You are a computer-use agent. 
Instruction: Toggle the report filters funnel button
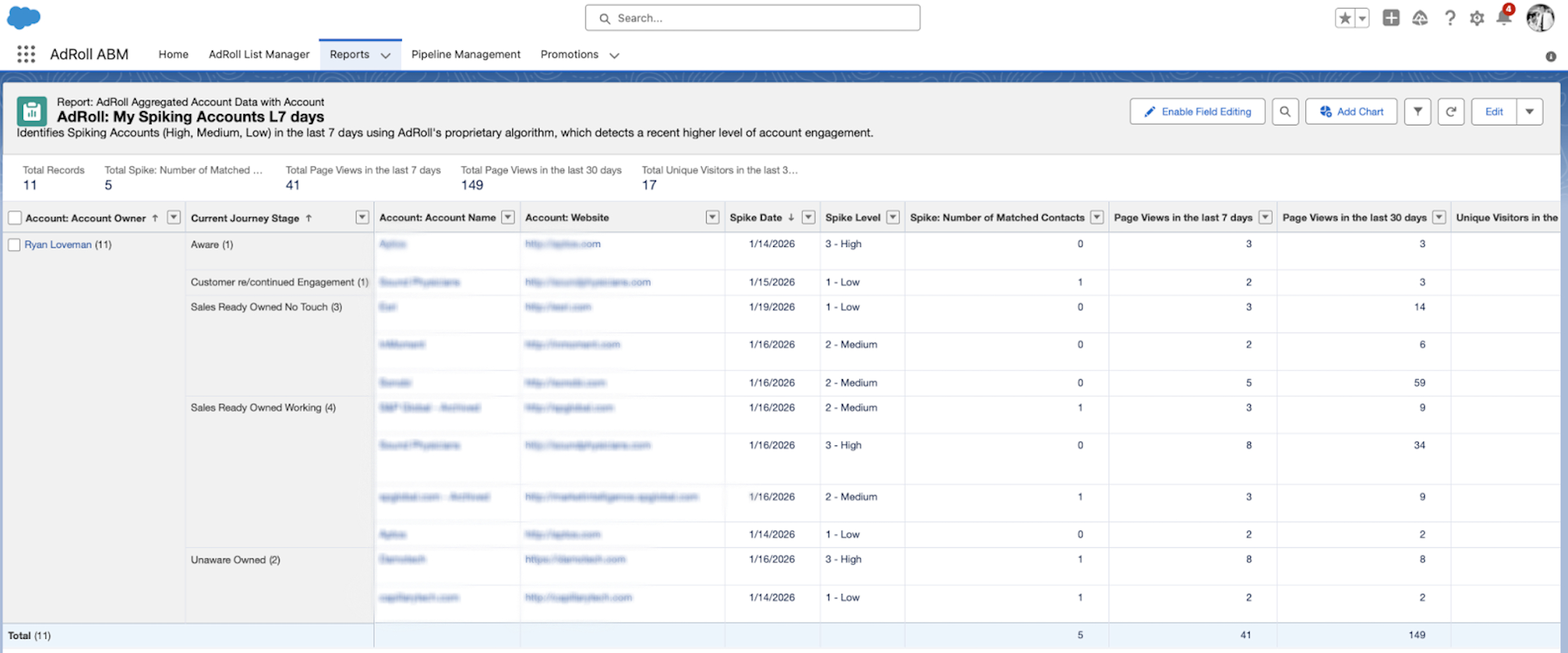click(1418, 112)
